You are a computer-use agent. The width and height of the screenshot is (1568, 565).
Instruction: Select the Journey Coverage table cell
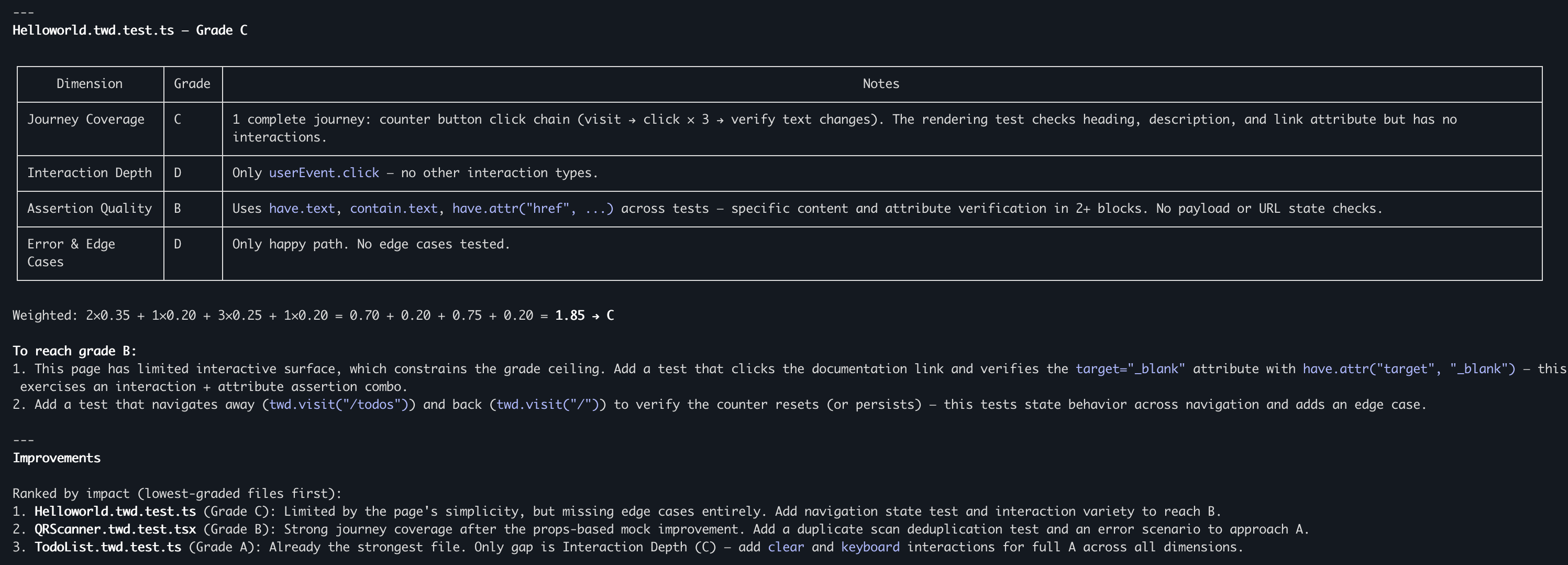tap(86, 119)
